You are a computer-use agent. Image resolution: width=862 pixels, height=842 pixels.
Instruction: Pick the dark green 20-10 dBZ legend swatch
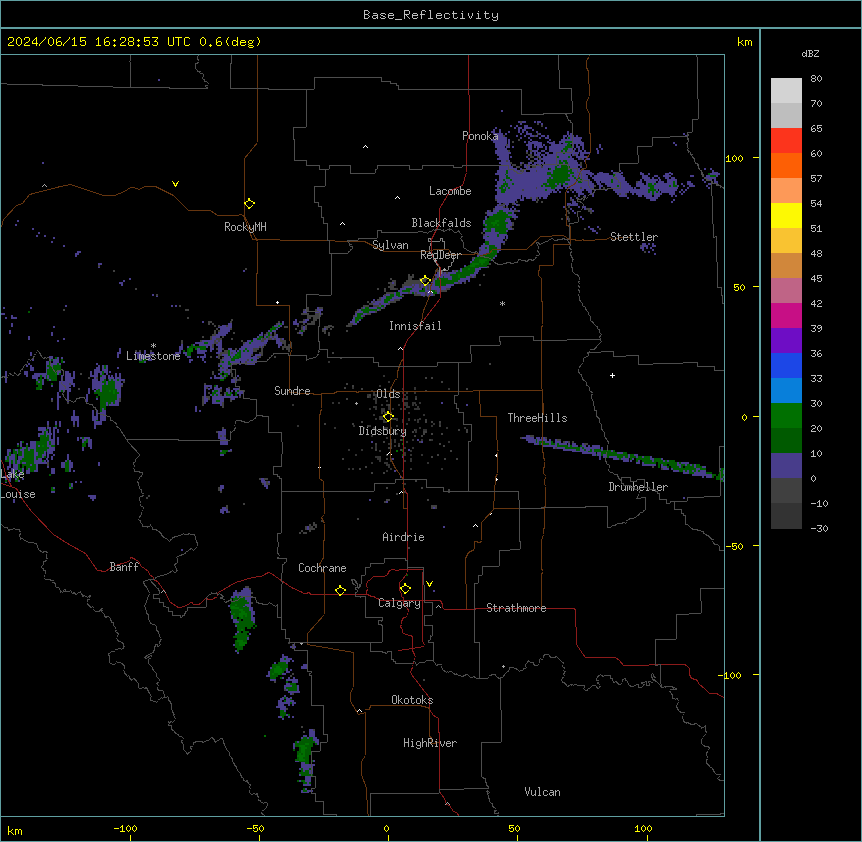(786, 441)
